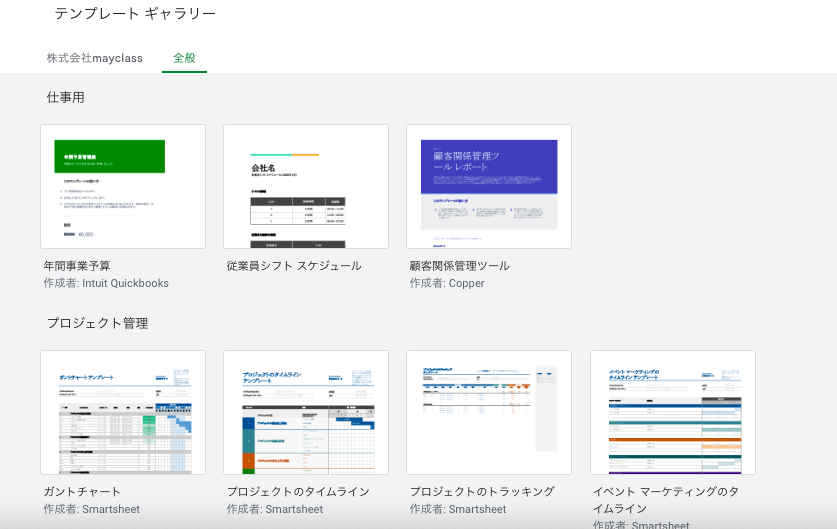The height and width of the screenshot is (529, 837).
Task: Select the プロジェクトのタイムライン template thumbnail
Action: click(306, 412)
